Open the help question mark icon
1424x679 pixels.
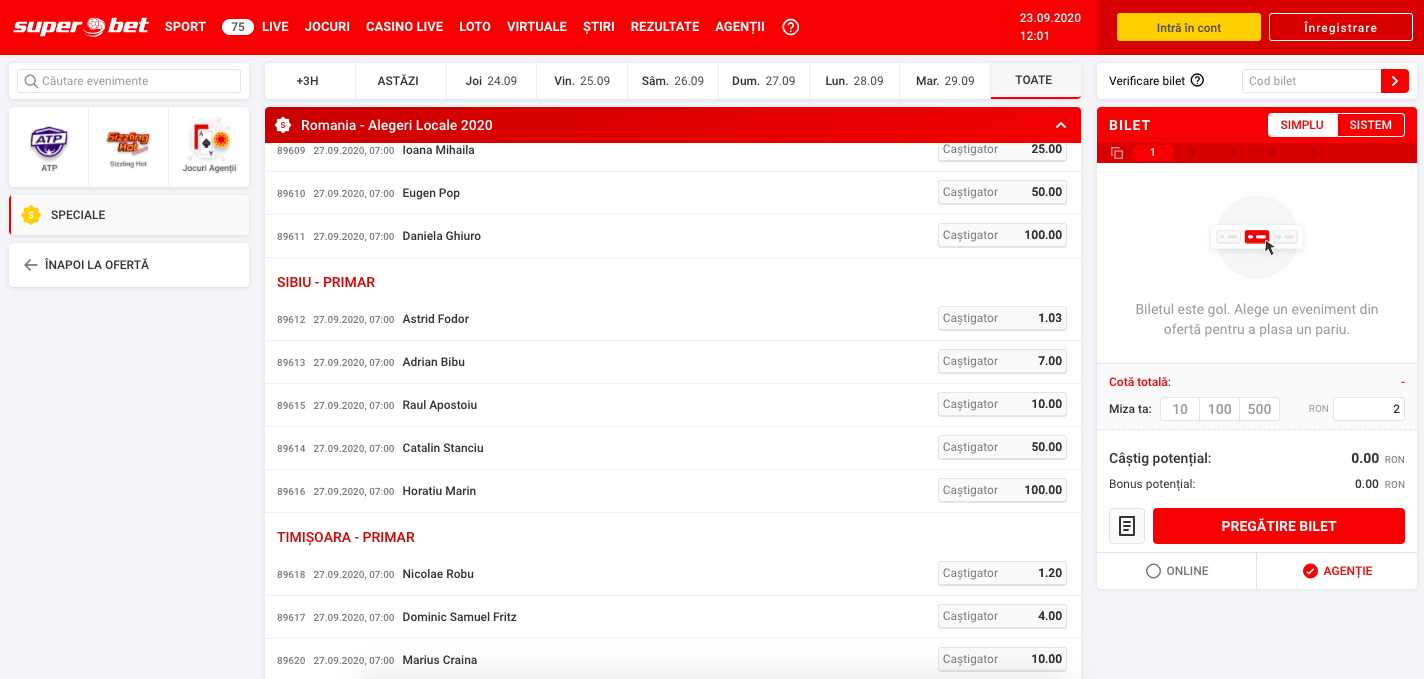[790, 27]
